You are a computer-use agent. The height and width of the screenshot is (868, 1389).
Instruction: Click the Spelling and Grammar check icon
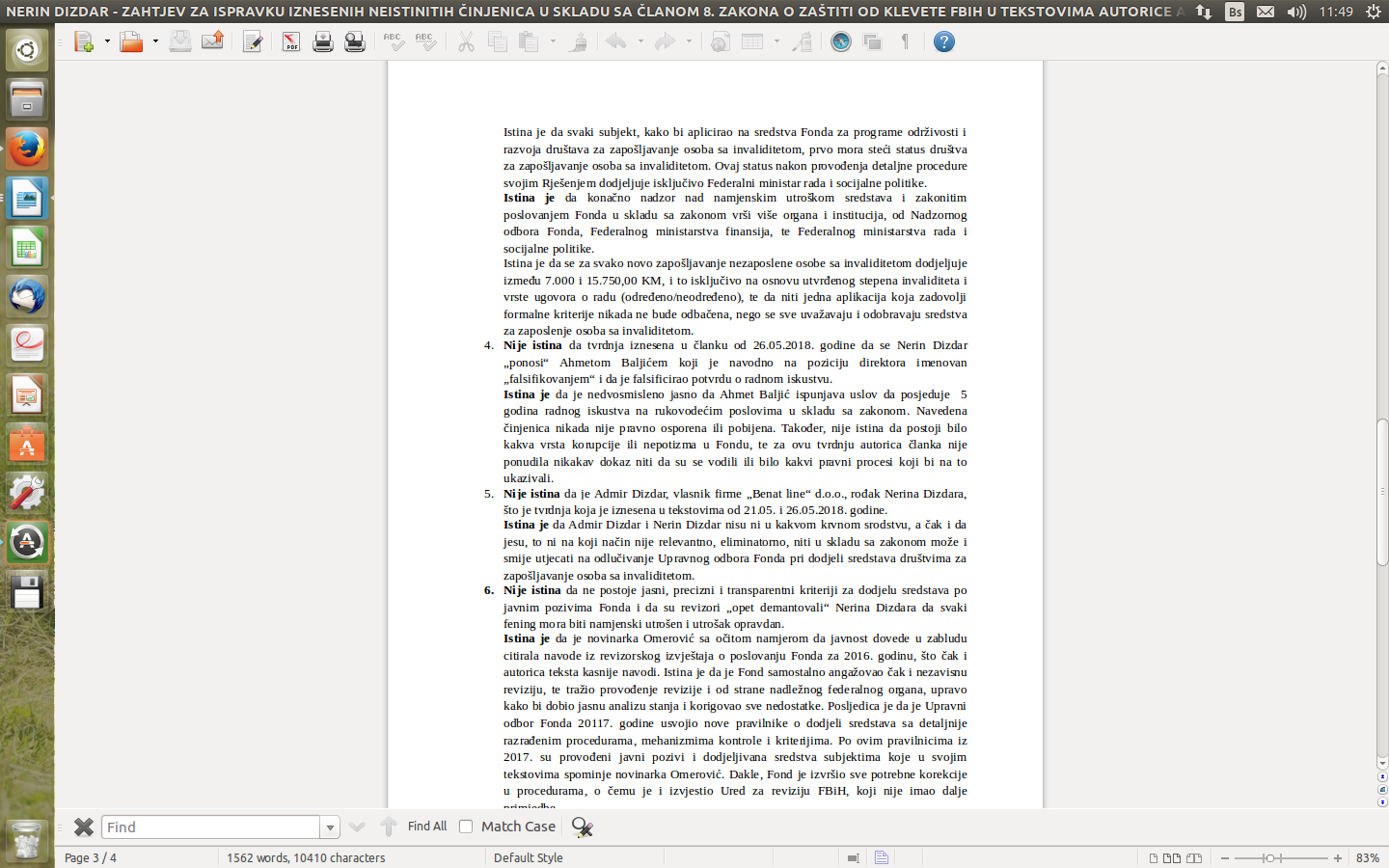[394, 41]
